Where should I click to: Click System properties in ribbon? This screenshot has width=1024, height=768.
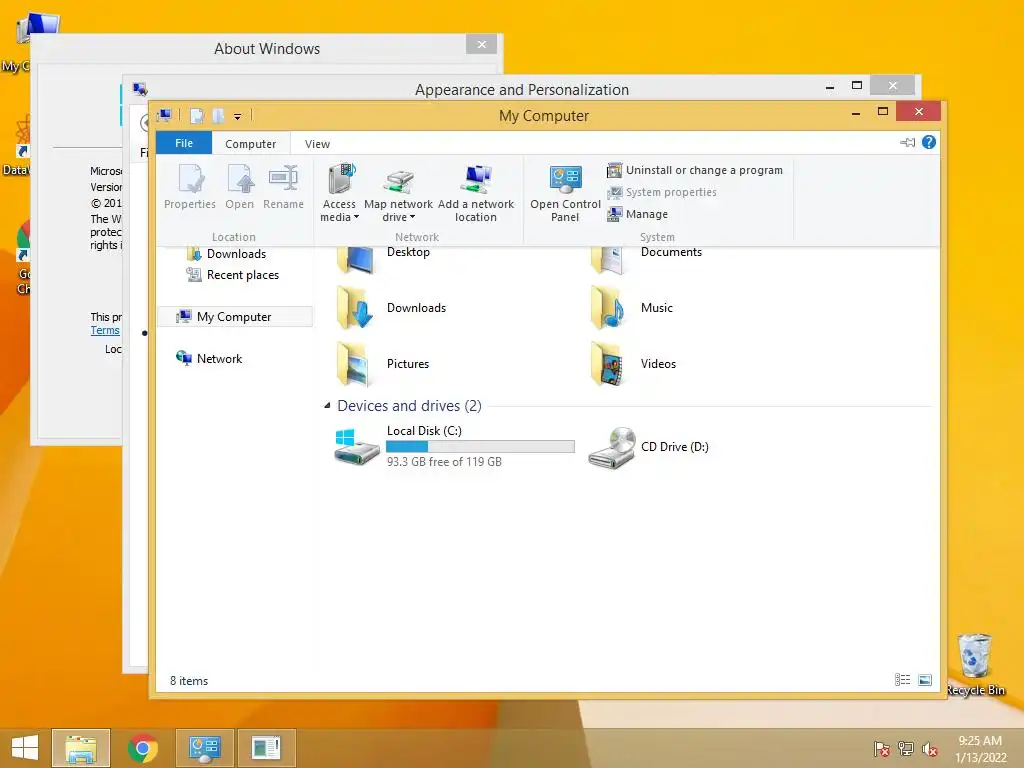662,192
